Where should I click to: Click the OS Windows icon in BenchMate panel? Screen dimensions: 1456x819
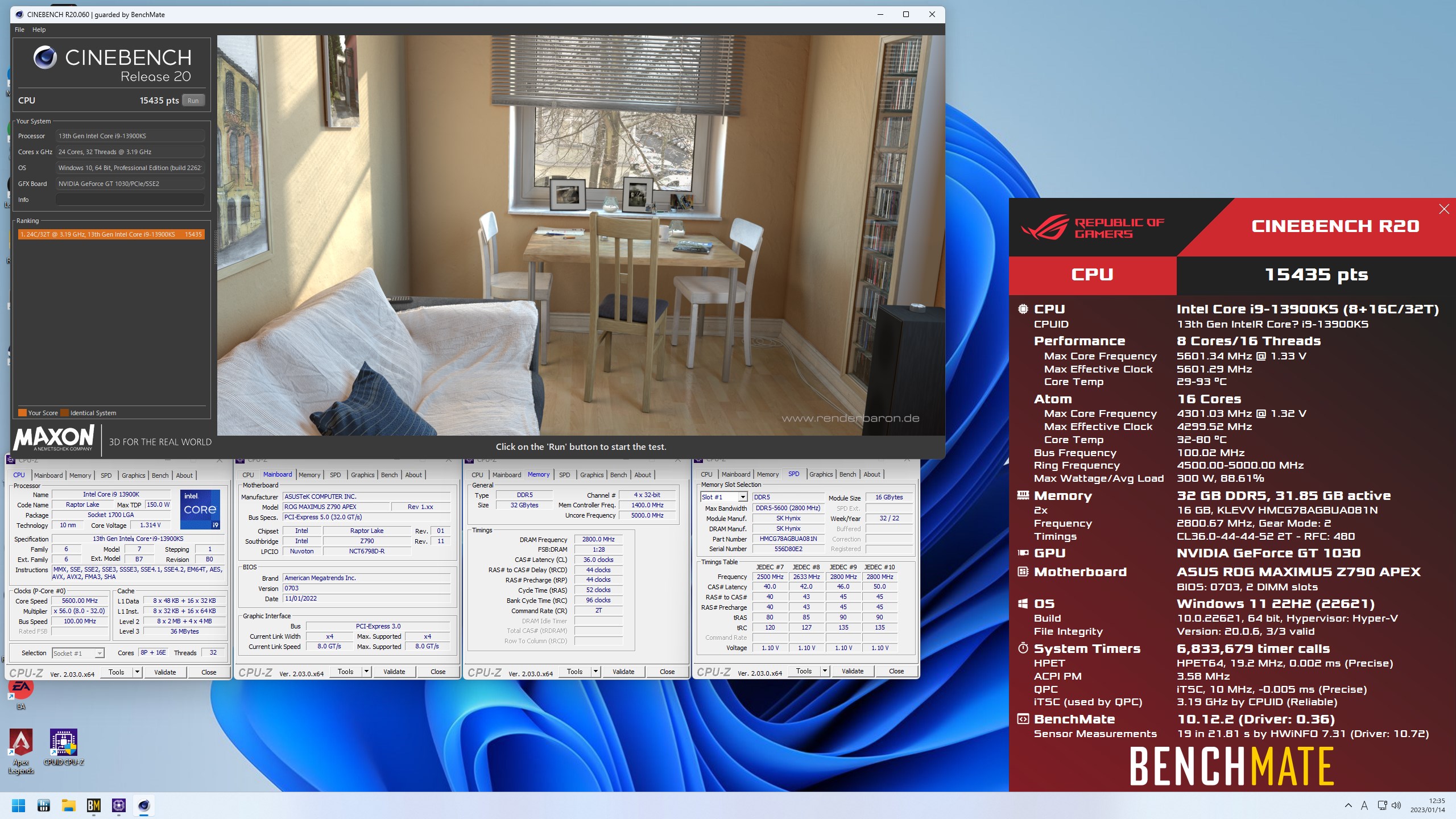pyautogui.click(x=1023, y=603)
